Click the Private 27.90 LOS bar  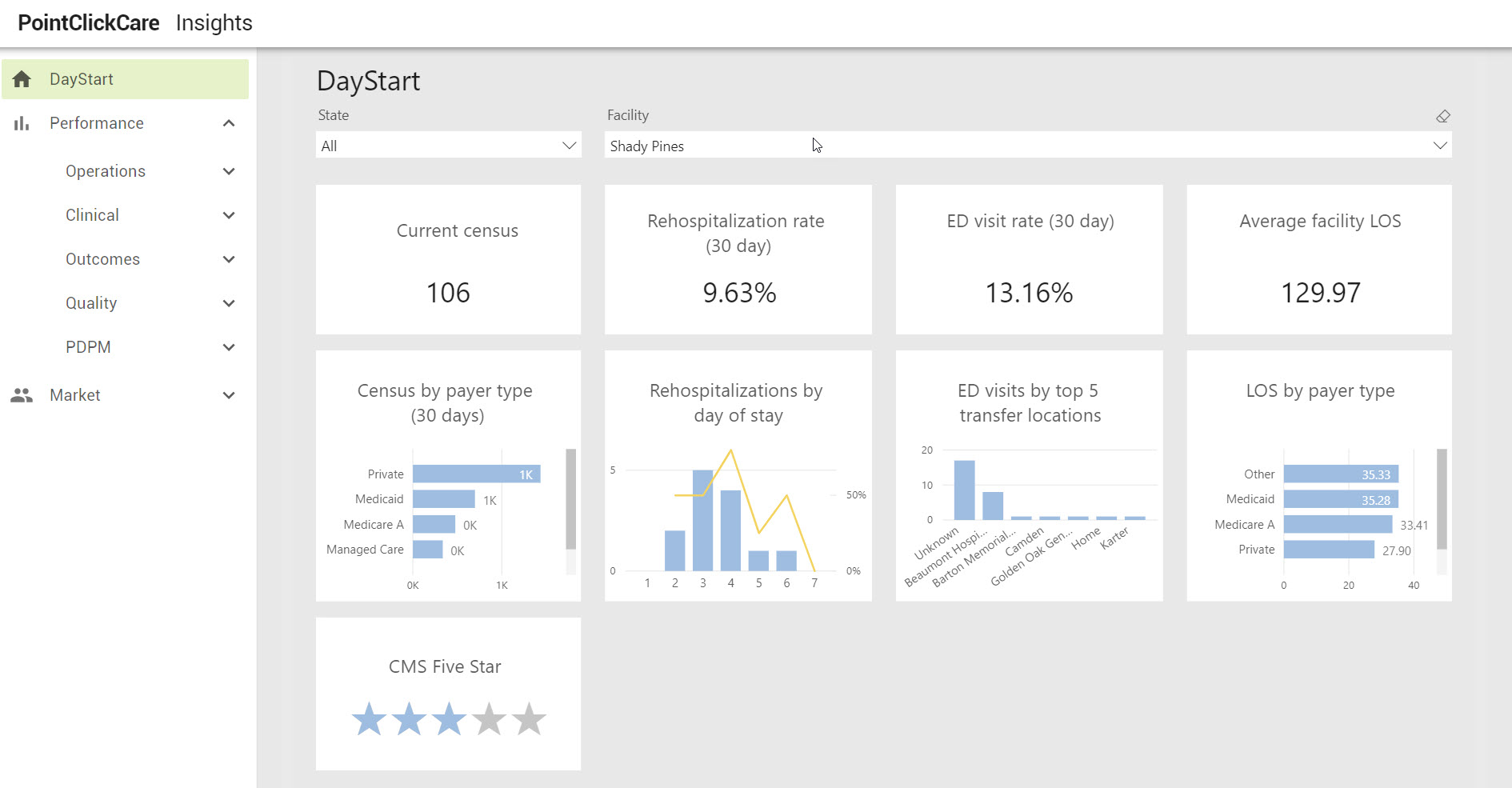(x=1329, y=550)
